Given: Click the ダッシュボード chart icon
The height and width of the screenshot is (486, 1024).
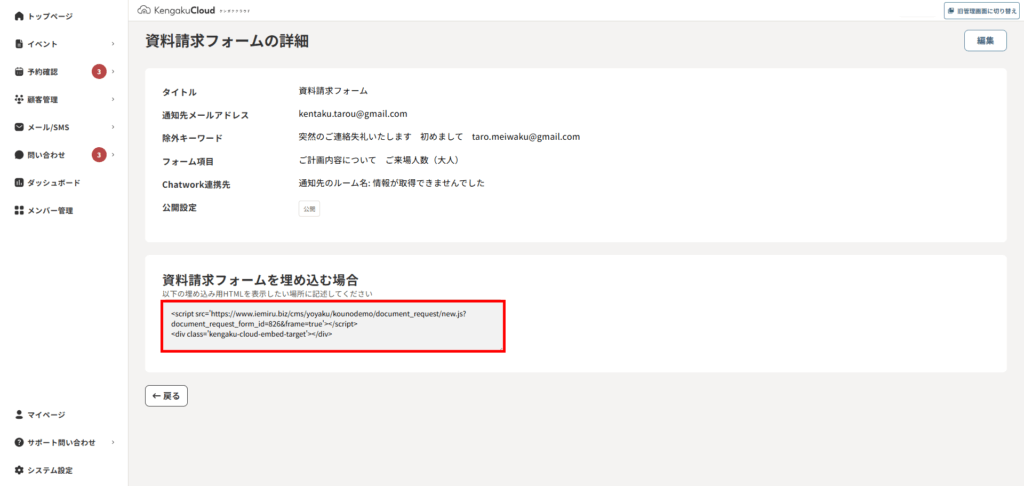Looking at the screenshot, I should tap(19, 182).
